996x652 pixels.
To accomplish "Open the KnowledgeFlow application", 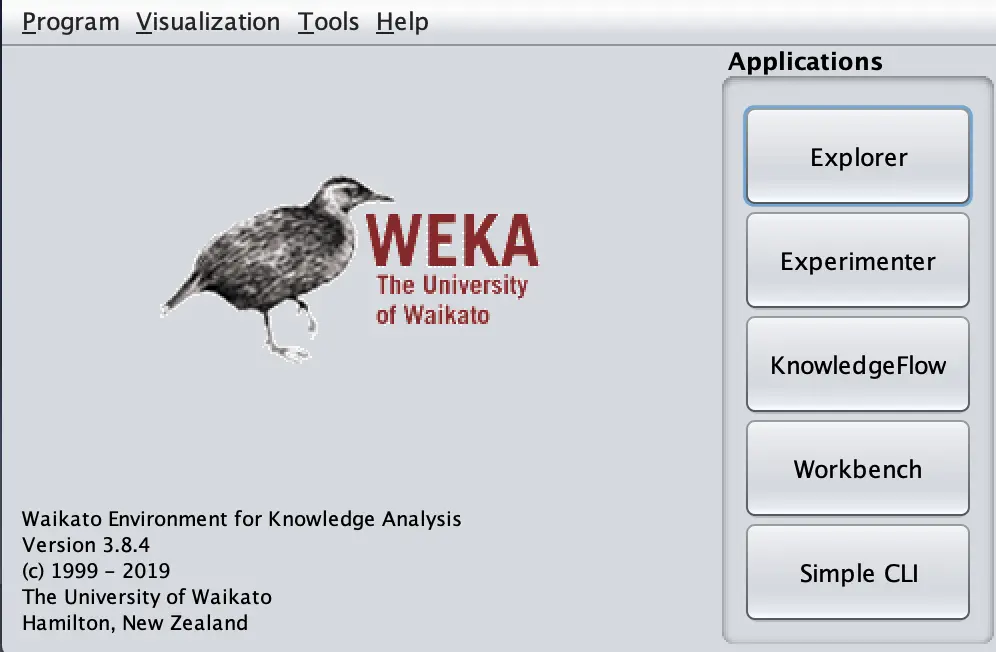I will tap(858, 365).
